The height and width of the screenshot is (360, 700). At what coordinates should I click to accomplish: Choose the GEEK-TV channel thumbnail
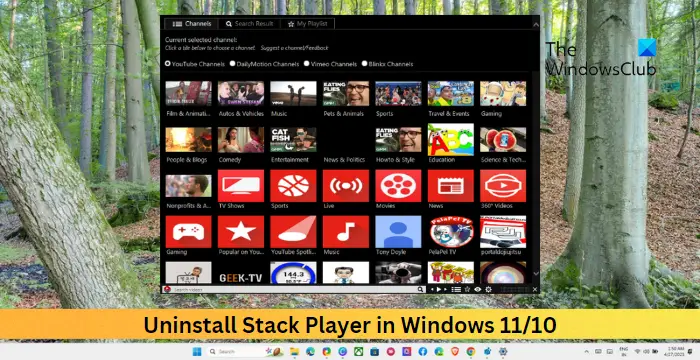pos(241,273)
